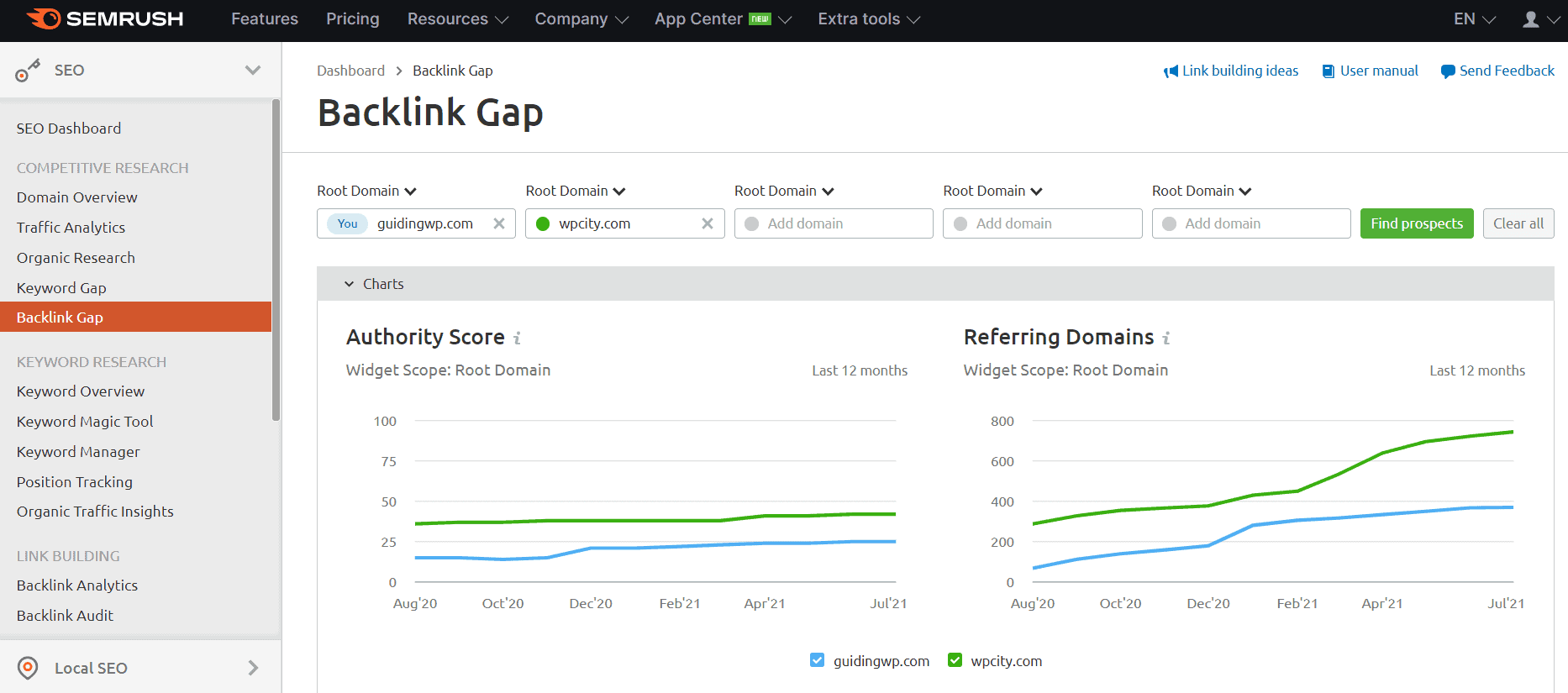Click the 'You' badge beside guidingwp.com
Viewport: 1568px width, 693px height.
pyautogui.click(x=347, y=223)
